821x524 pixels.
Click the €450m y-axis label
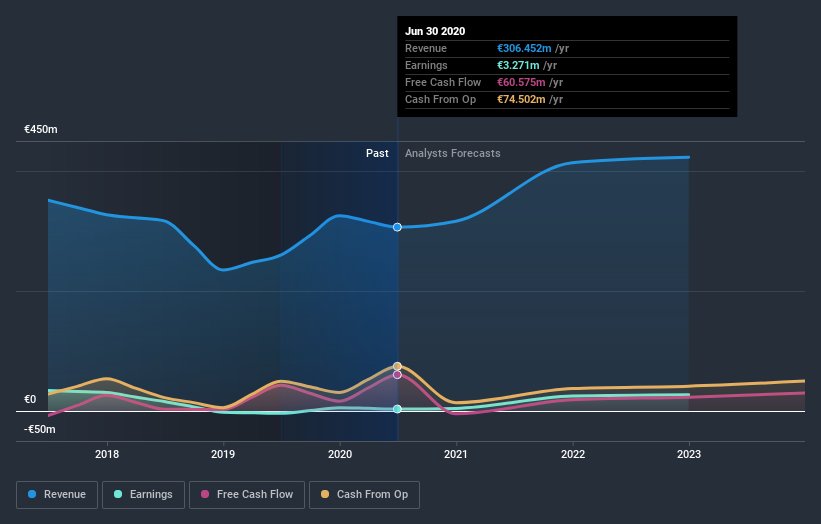click(x=41, y=129)
